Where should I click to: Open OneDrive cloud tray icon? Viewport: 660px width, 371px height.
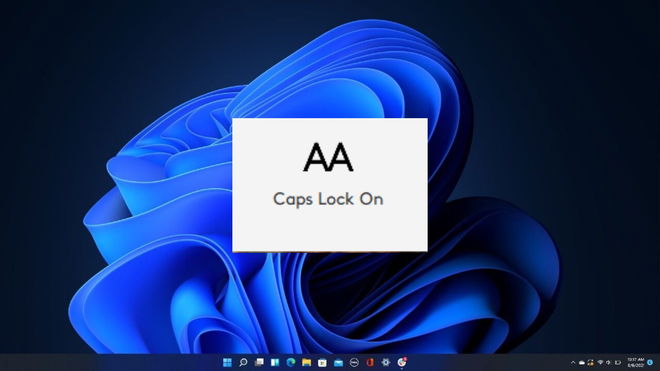(x=582, y=363)
